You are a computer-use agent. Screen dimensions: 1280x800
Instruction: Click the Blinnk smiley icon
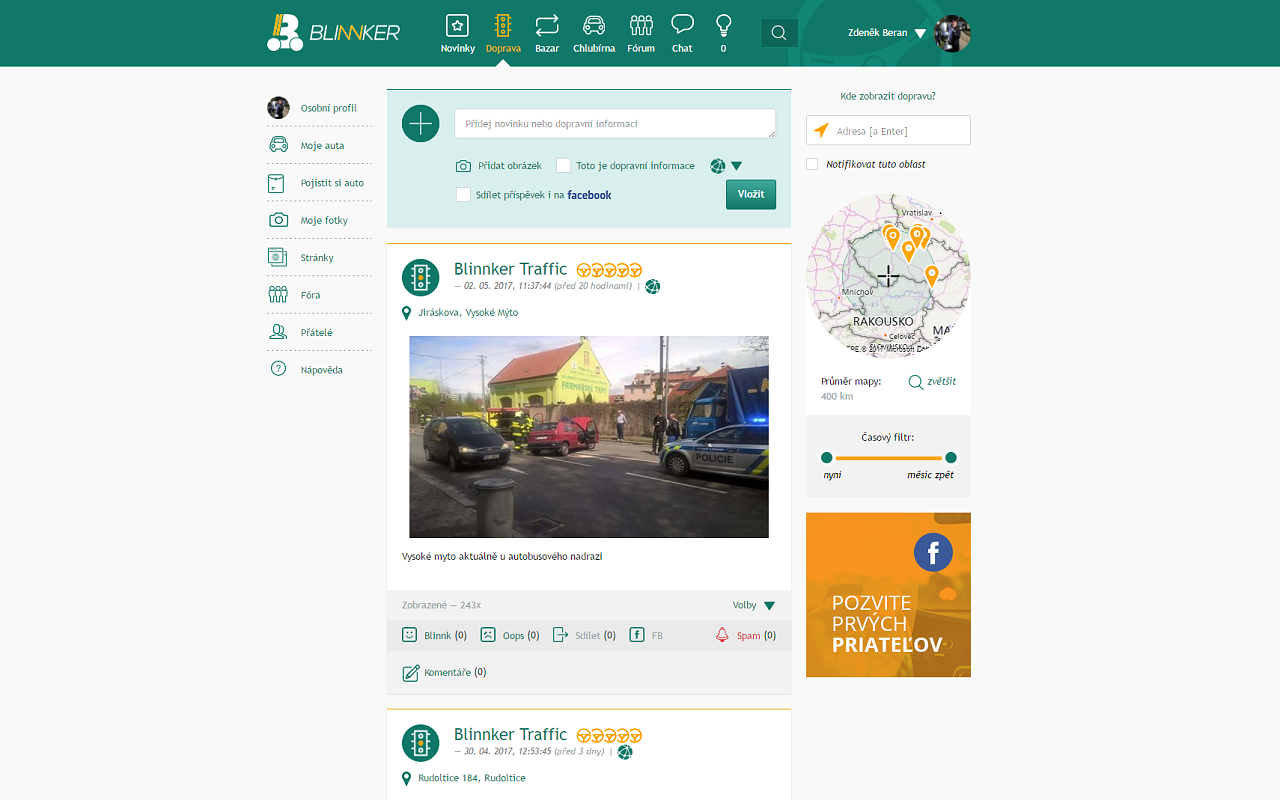tap(409, 635)
